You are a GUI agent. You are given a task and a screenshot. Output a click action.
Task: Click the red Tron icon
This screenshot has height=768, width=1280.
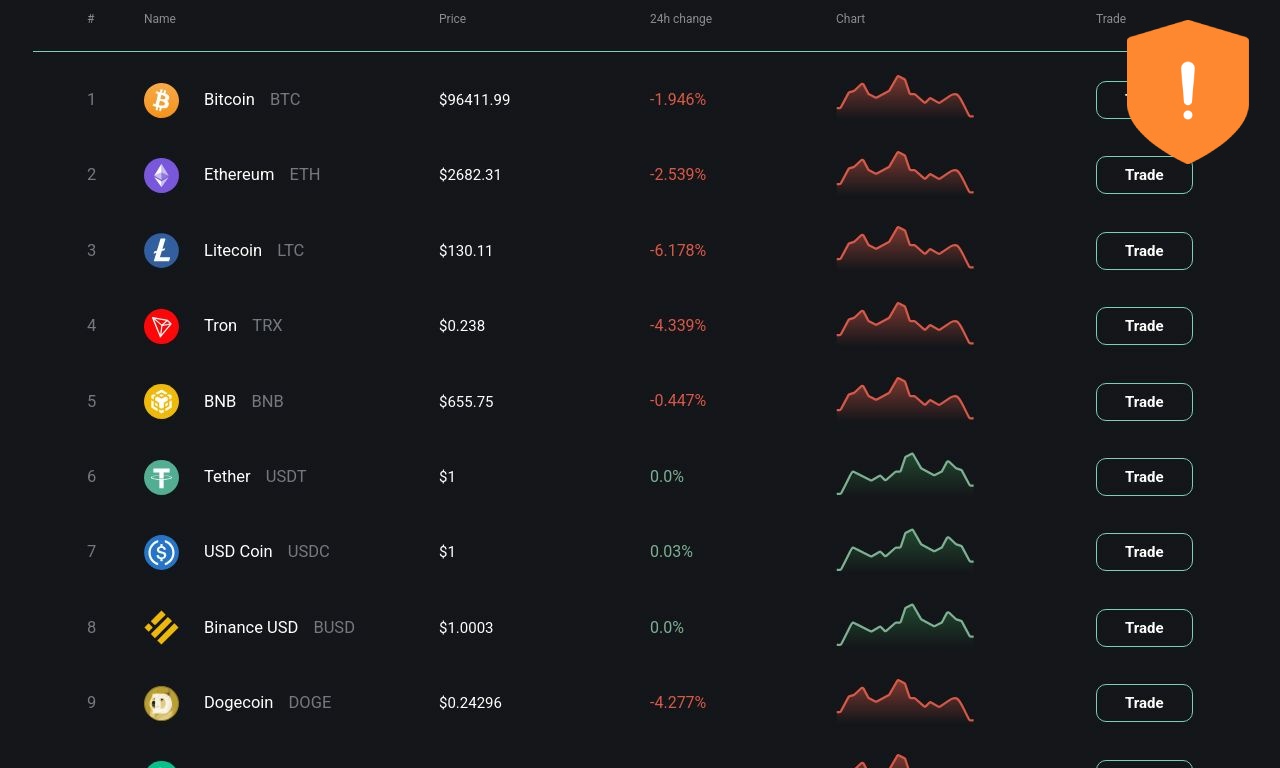pos(161,326)
